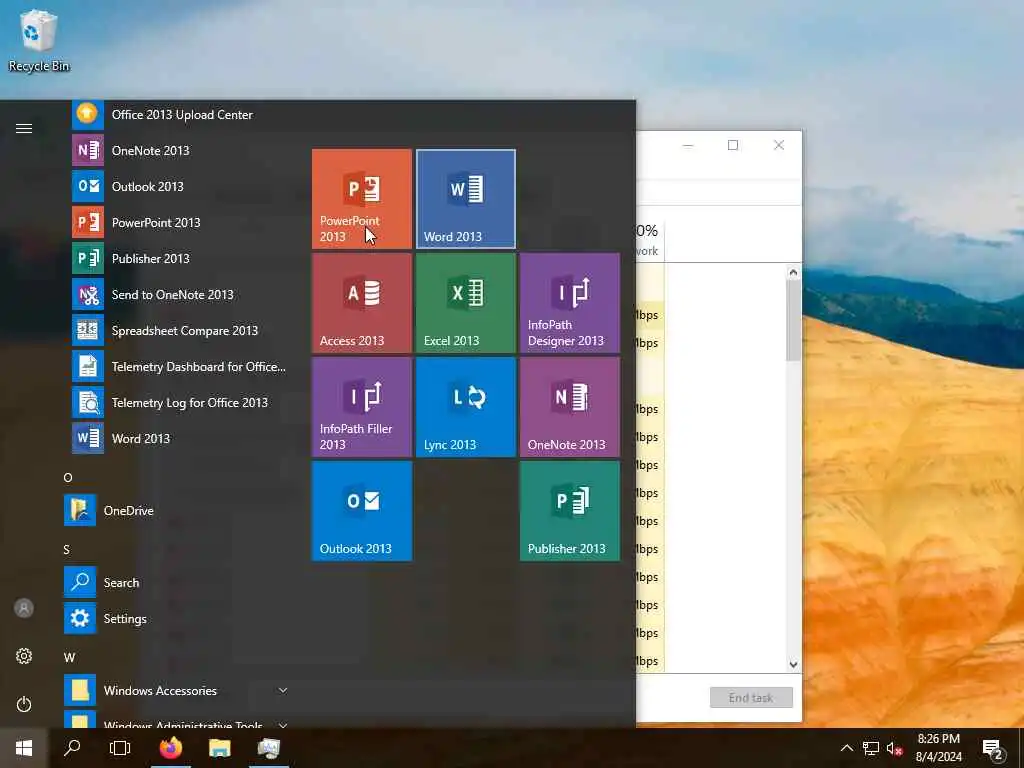
Task: Launch Firefox from the taskbar
Action: [171, 748]
